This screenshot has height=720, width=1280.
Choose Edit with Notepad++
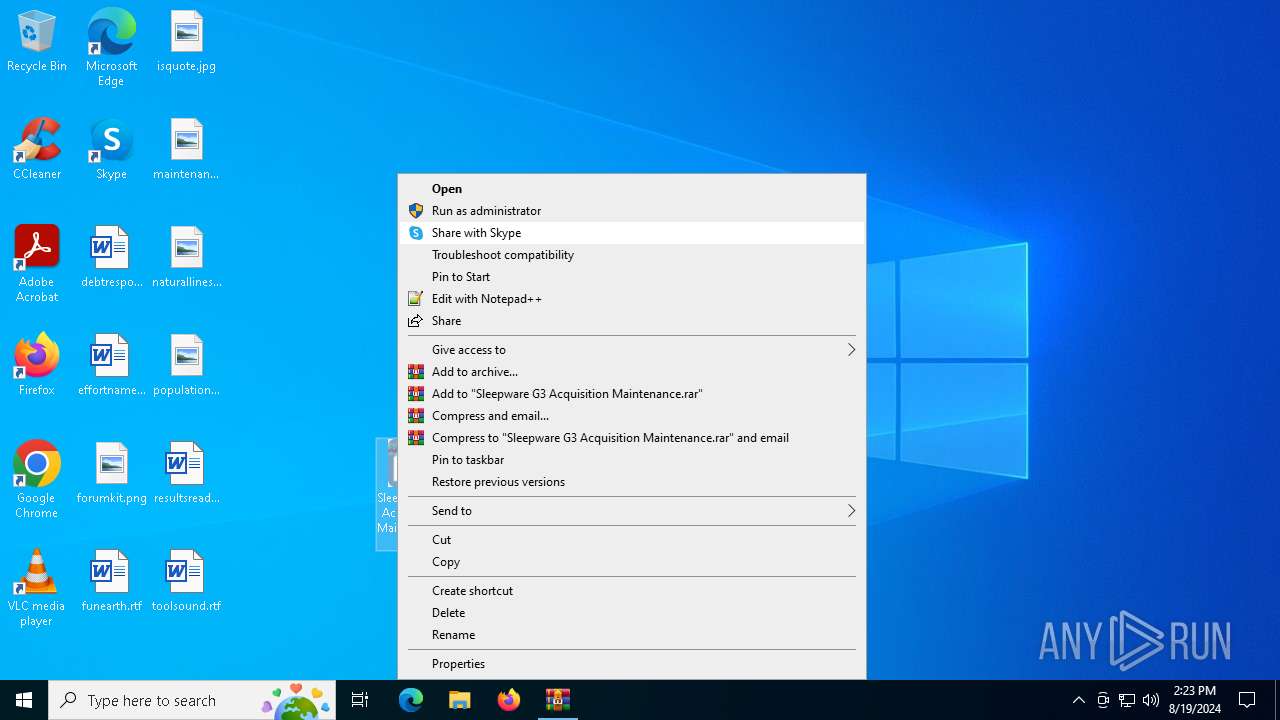tap(632, 299)
